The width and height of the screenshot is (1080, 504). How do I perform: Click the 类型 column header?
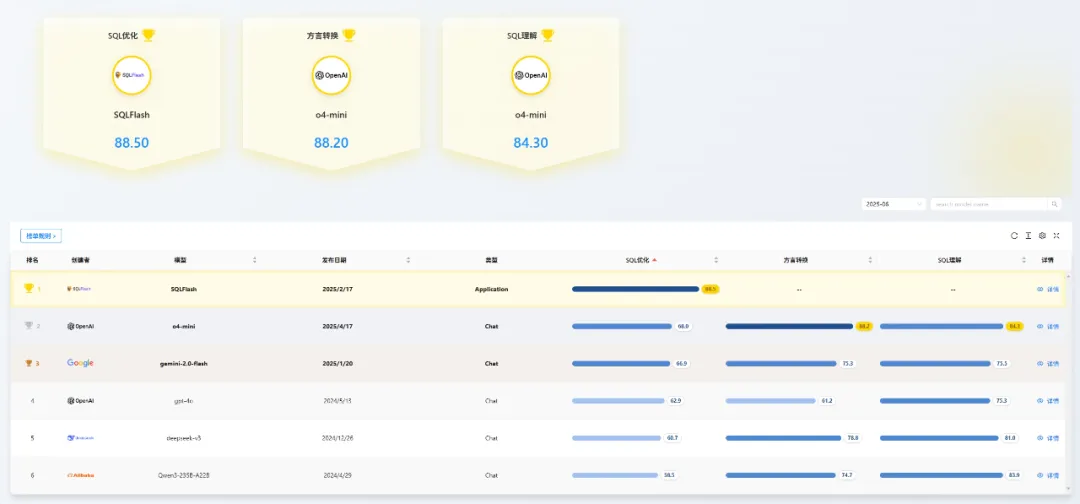pos(491,260)
